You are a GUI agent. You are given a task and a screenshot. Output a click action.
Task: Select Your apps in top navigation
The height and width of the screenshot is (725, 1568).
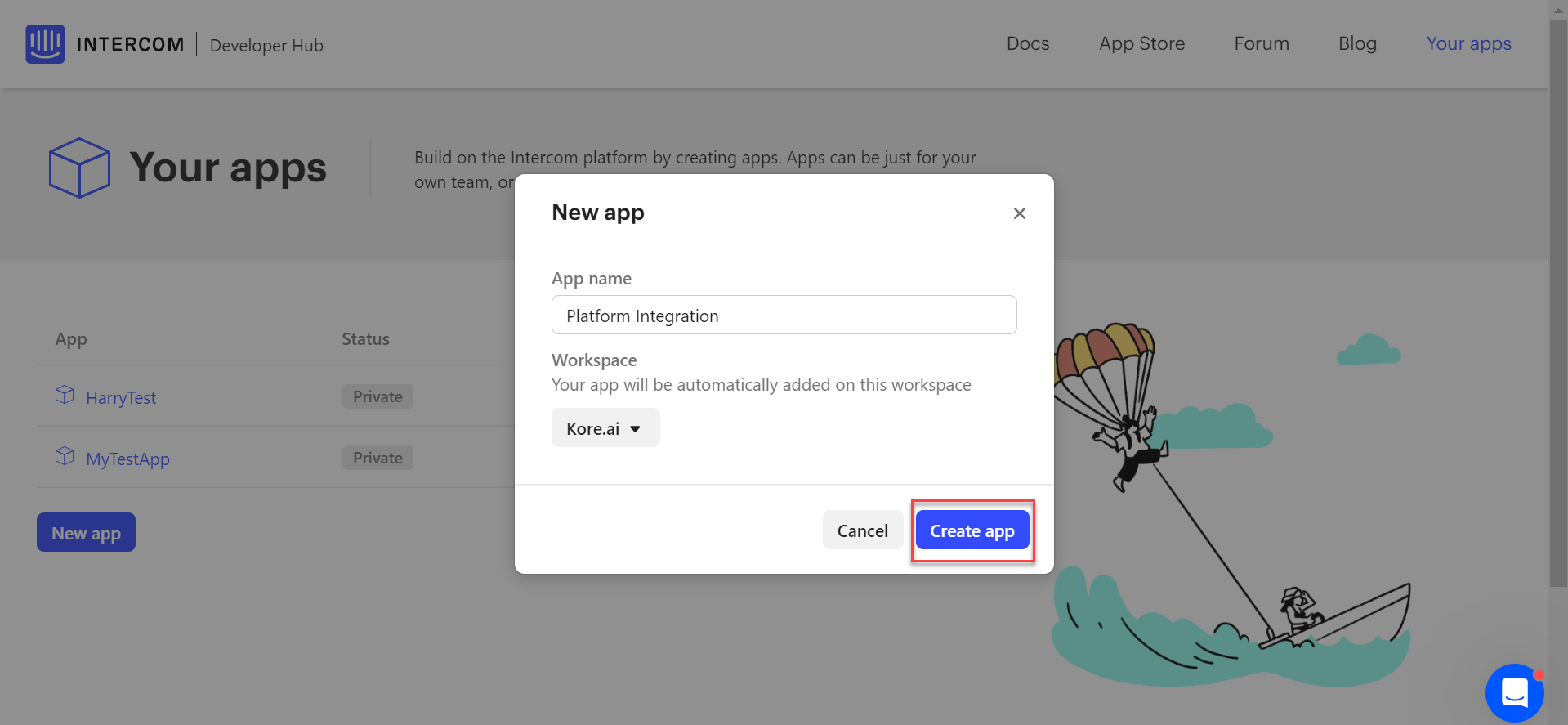[1468, 44]
